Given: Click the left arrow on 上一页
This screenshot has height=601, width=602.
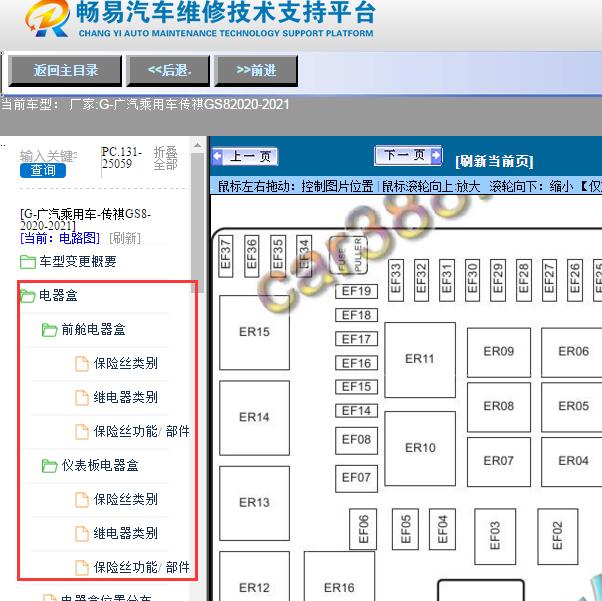Looking at the screenshot, I should coord(218,156).
